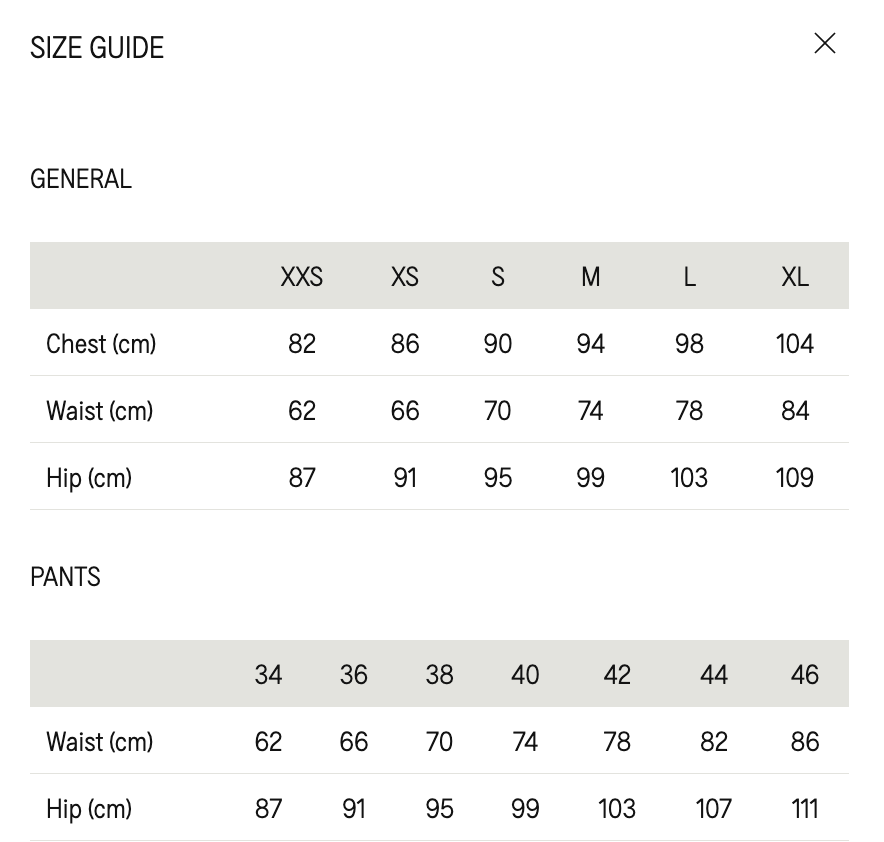The image size is (884, 842).
Task: Select pants size 34 column header
Action: click(x=268, y=675)
